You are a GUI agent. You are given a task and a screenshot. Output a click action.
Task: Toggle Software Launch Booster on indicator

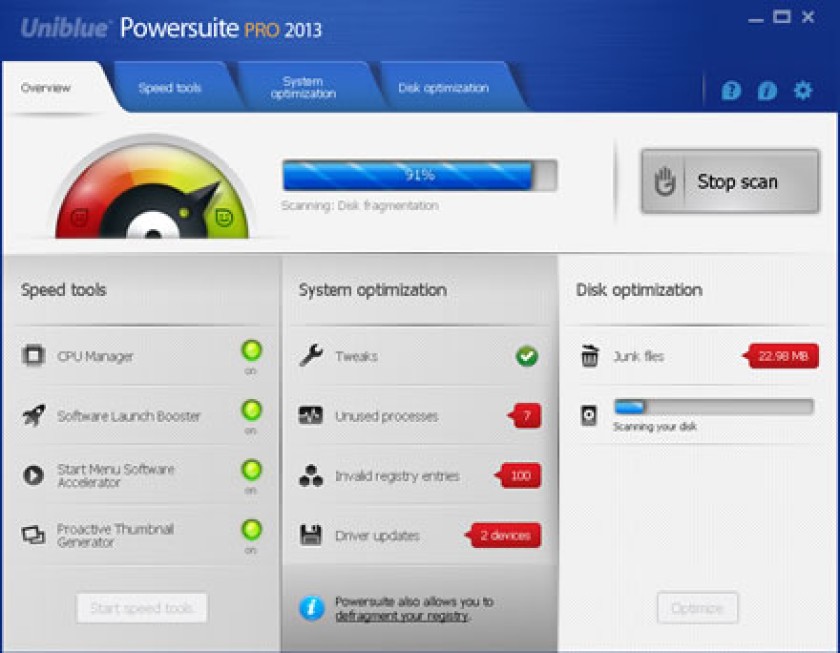pos(251,410)
